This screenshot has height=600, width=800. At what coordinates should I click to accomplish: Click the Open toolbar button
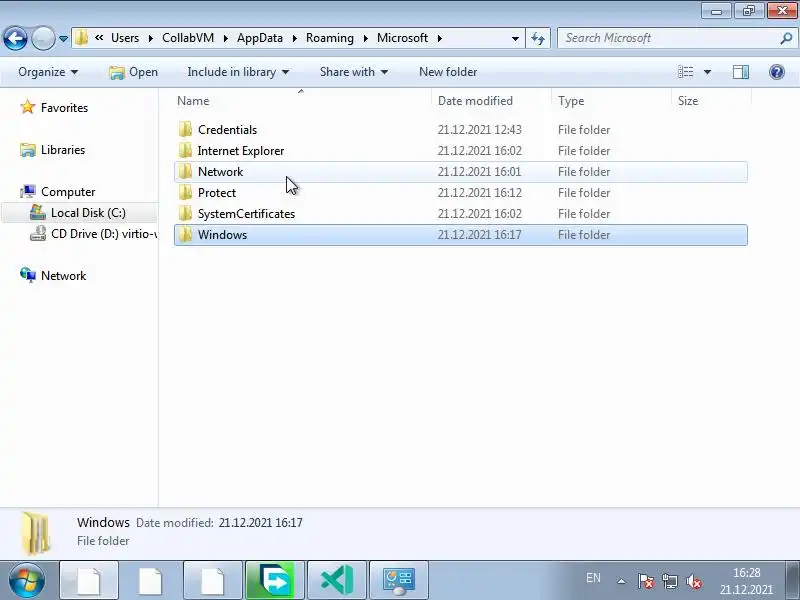pos(134,72)
